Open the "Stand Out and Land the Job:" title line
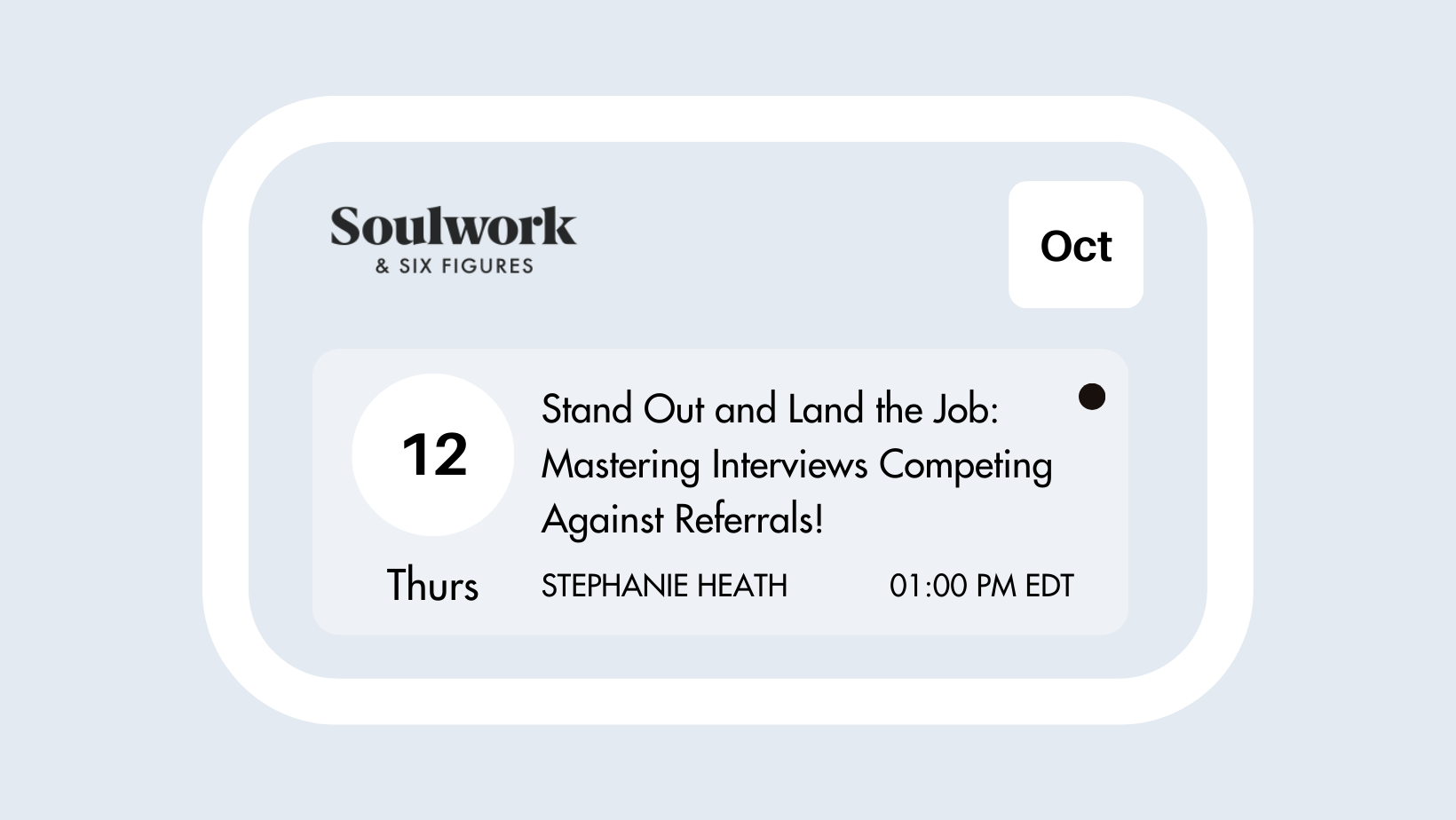The height and width of the screenshot is (820, 1456). [x=770, y=410]
